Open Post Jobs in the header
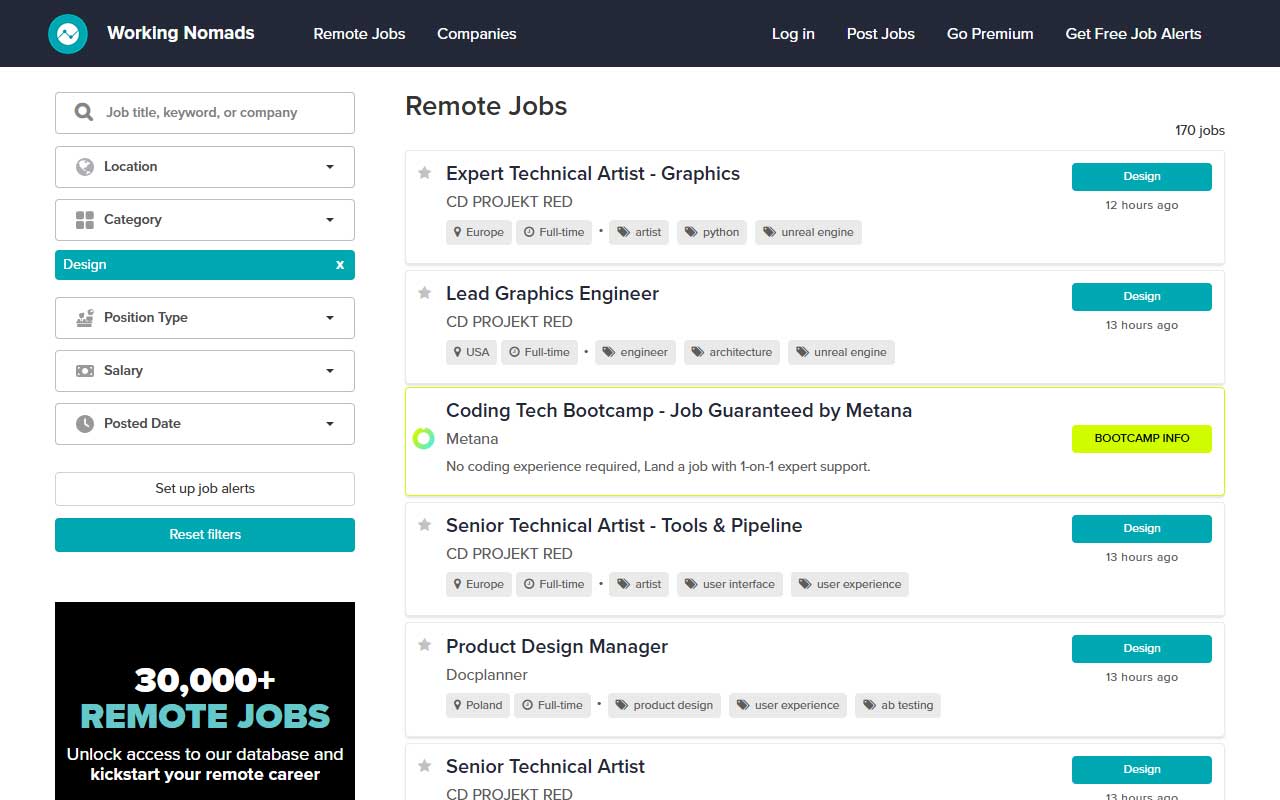Image resolution: width=1280 pixels, height=800 pixels. (881, 33)
